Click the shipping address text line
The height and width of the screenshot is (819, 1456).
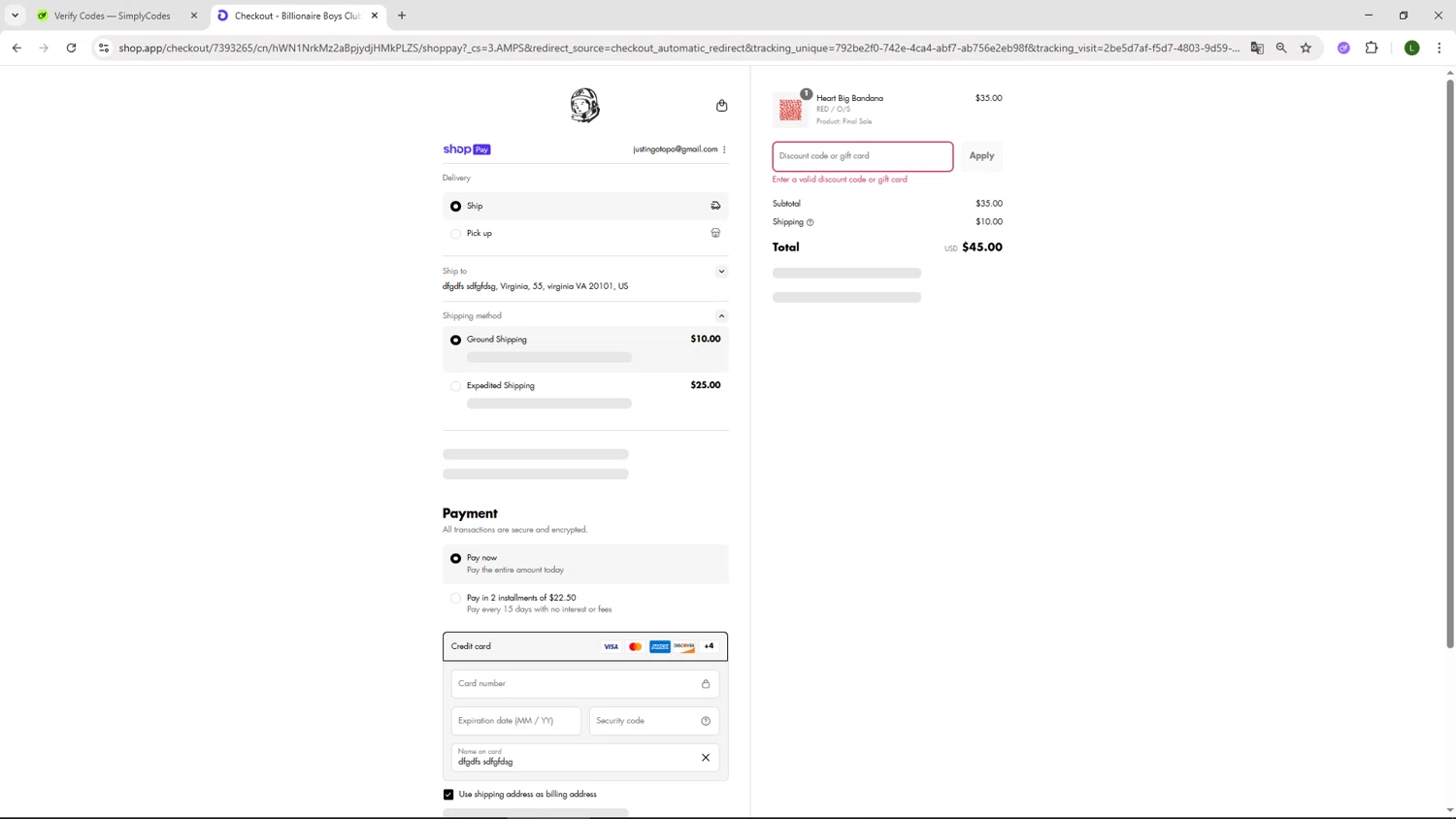point(535,286)
